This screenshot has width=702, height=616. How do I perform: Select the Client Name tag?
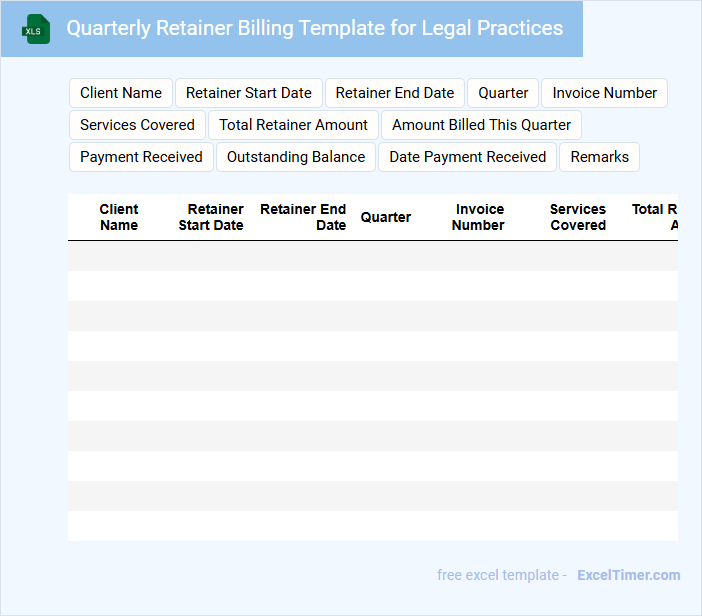pyautogui.click(x=121, y=93)
